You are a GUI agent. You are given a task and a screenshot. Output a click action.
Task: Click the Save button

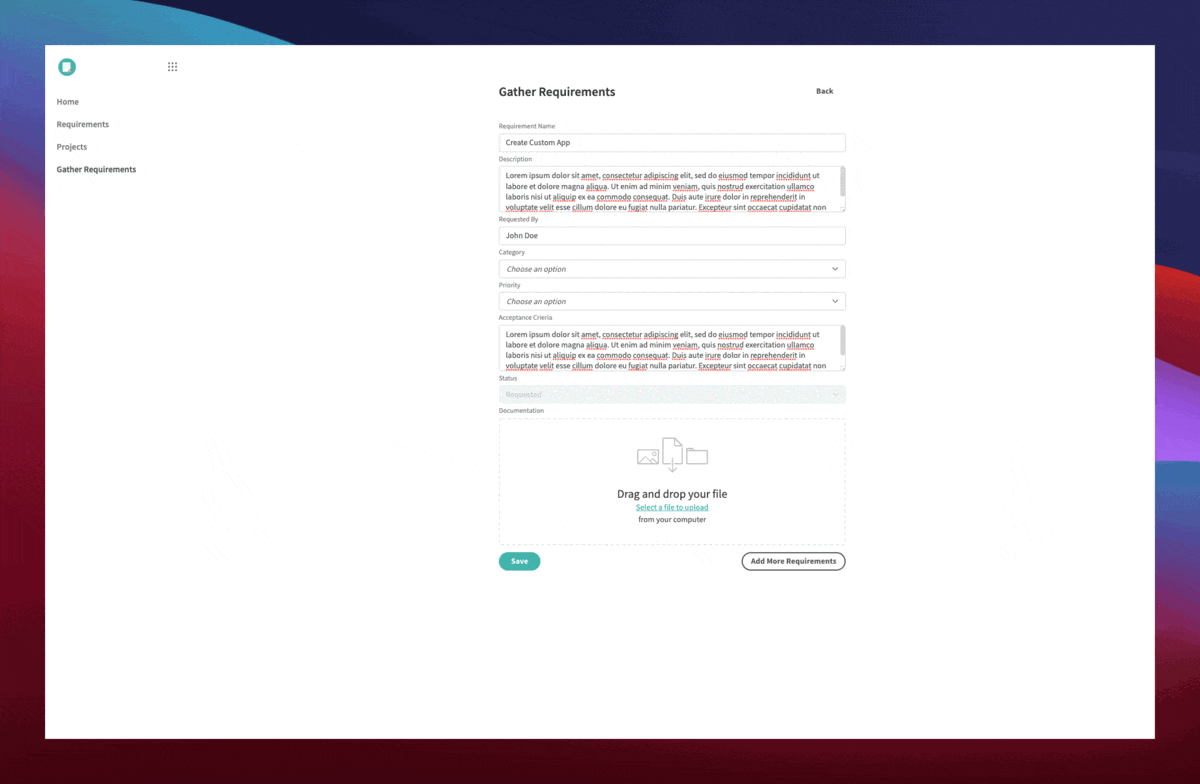(x=519, y=561)
